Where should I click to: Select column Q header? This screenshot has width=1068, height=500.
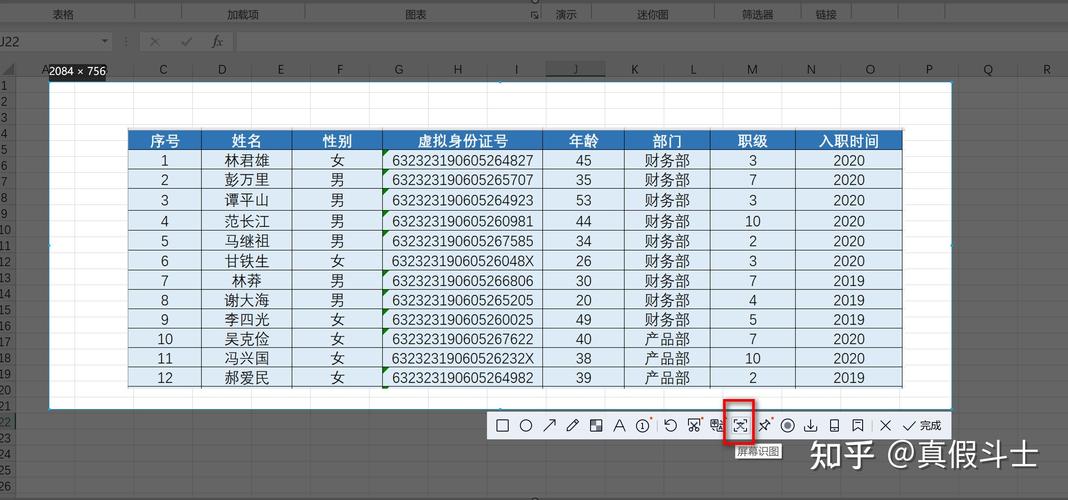988,69
